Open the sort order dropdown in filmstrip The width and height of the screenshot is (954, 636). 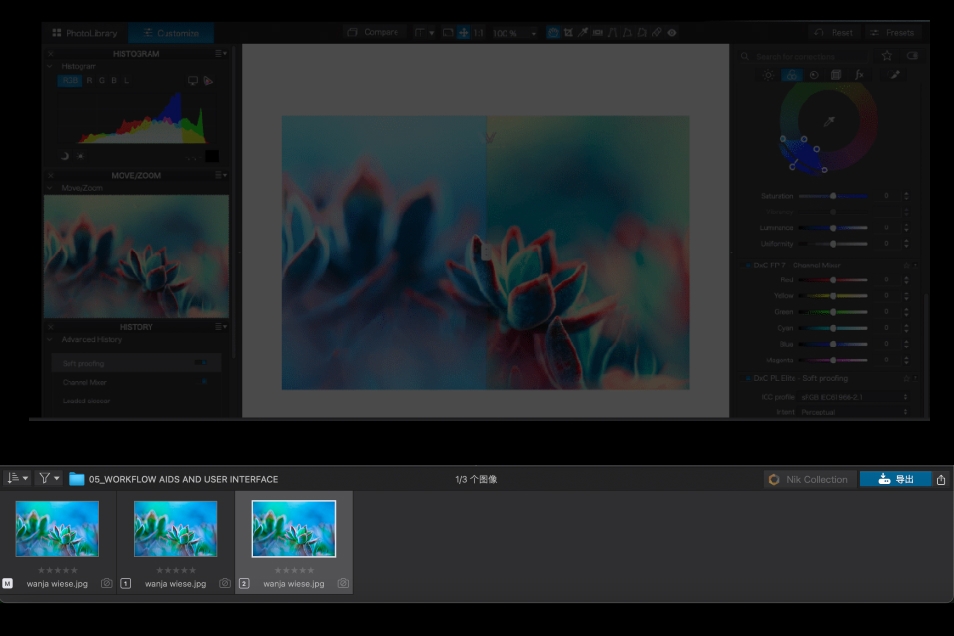tap(17, 479)
